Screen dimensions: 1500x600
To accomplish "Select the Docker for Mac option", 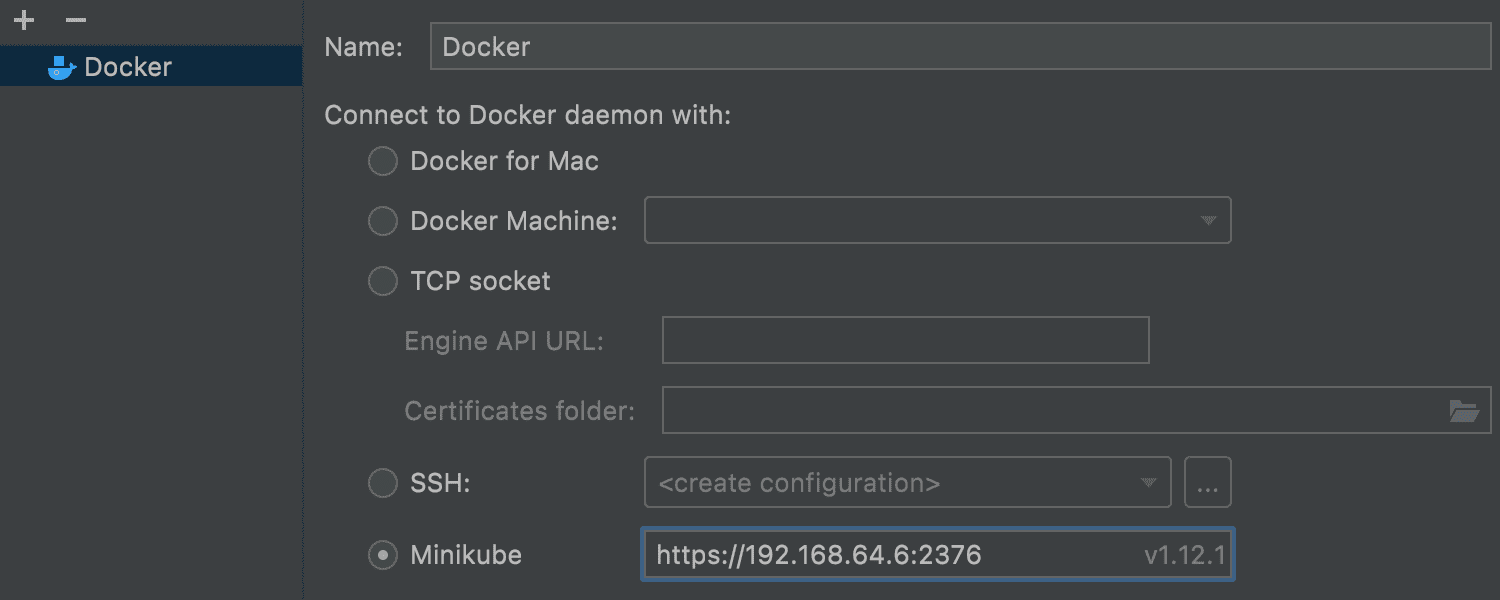I will point(383,161).
